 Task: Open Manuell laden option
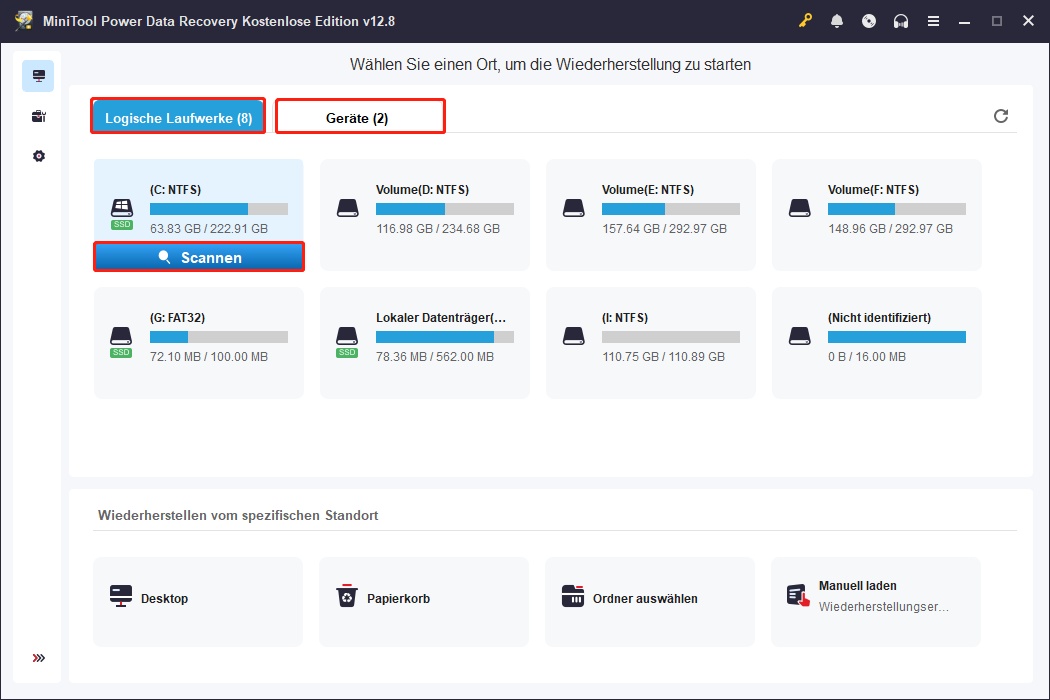tap(876, 602)
